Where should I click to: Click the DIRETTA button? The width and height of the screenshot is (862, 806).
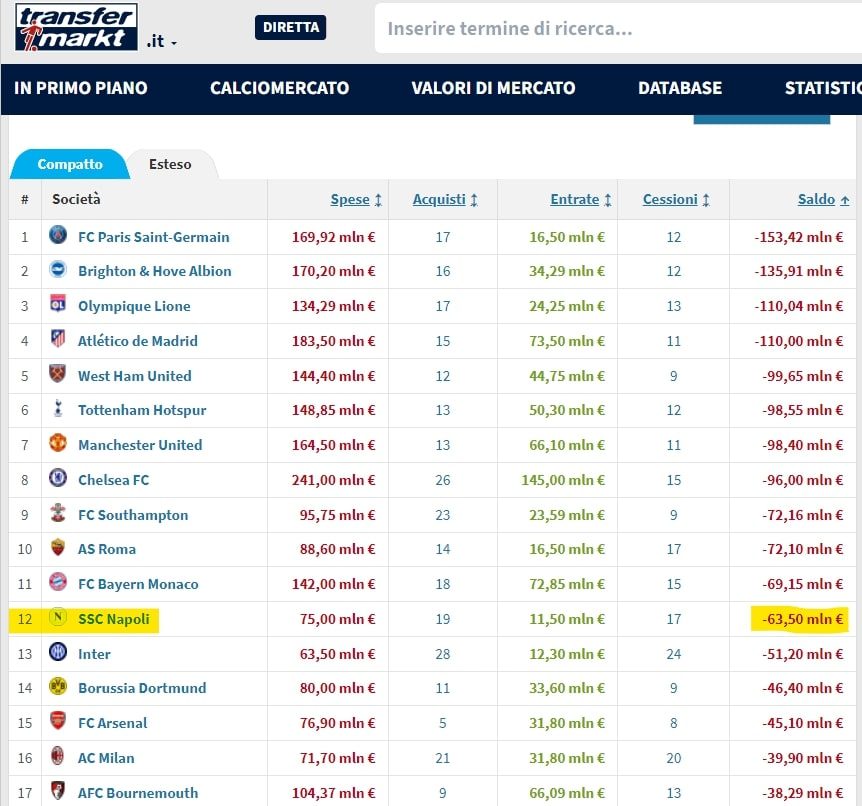point(290,27)
